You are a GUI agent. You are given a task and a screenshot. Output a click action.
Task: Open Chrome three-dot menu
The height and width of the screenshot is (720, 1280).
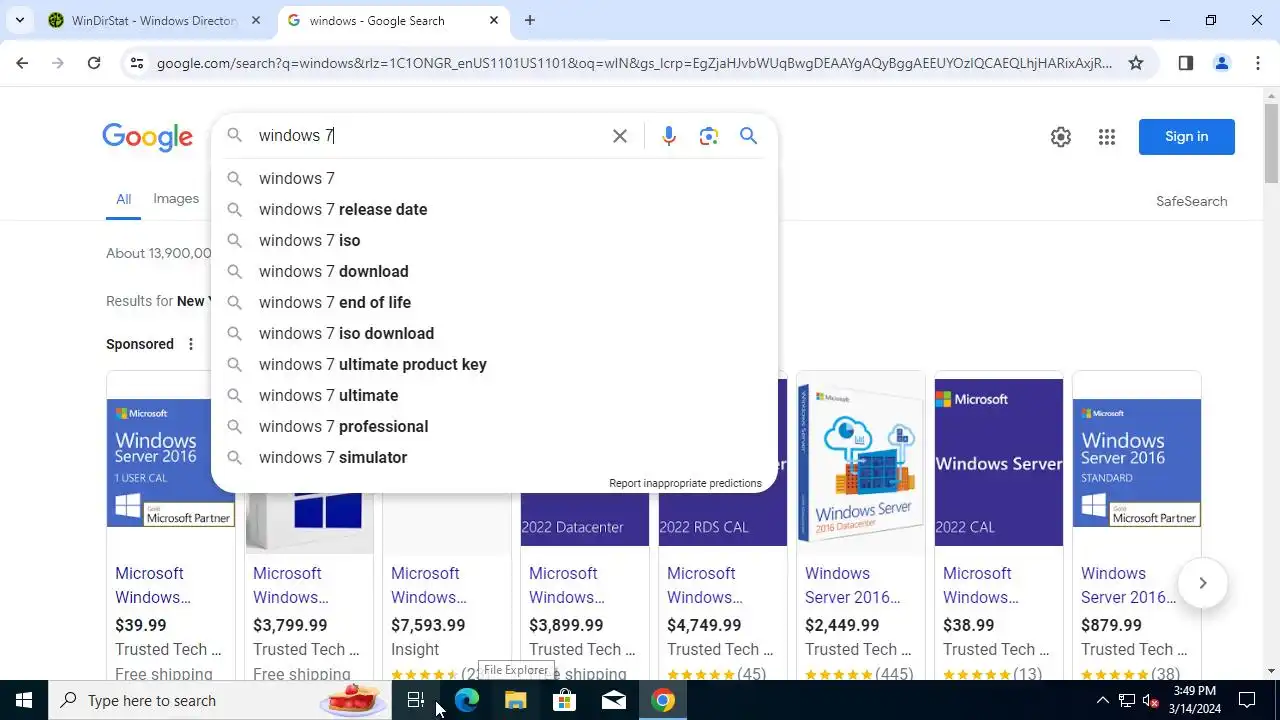pos(1258,63)
